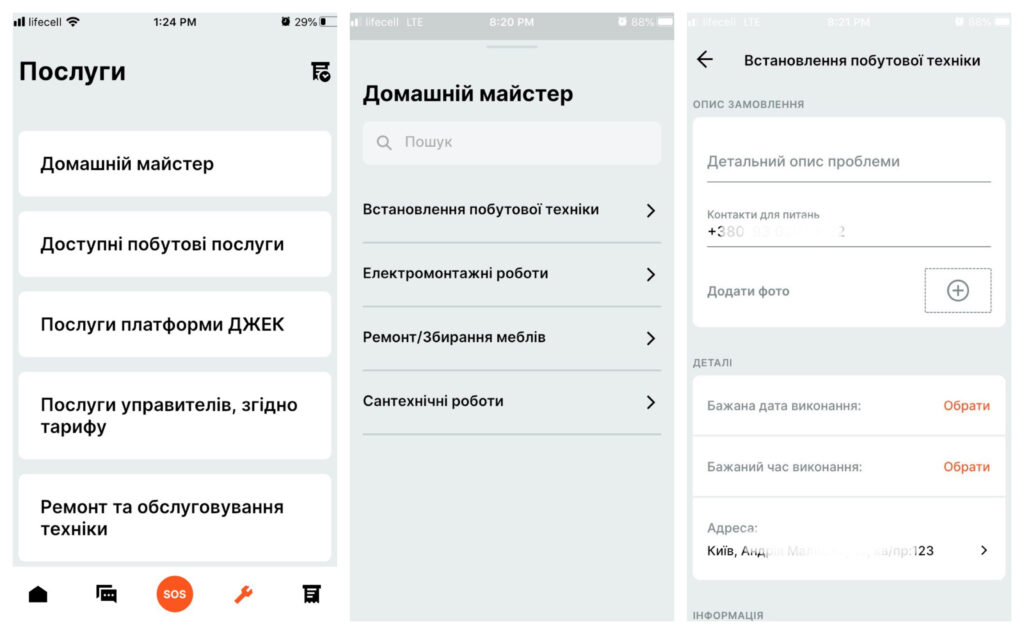Expand Електромонтажні роботи chevron
This screenshot has height=634, width=1024.
tap(650, 274)
